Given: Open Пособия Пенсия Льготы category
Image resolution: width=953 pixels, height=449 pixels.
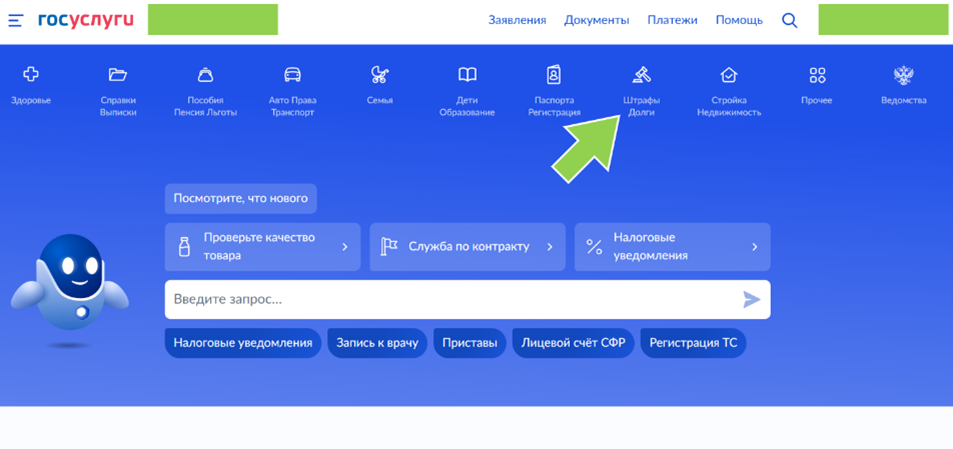Looking at the screenshot, I should (x=205, y=75).
